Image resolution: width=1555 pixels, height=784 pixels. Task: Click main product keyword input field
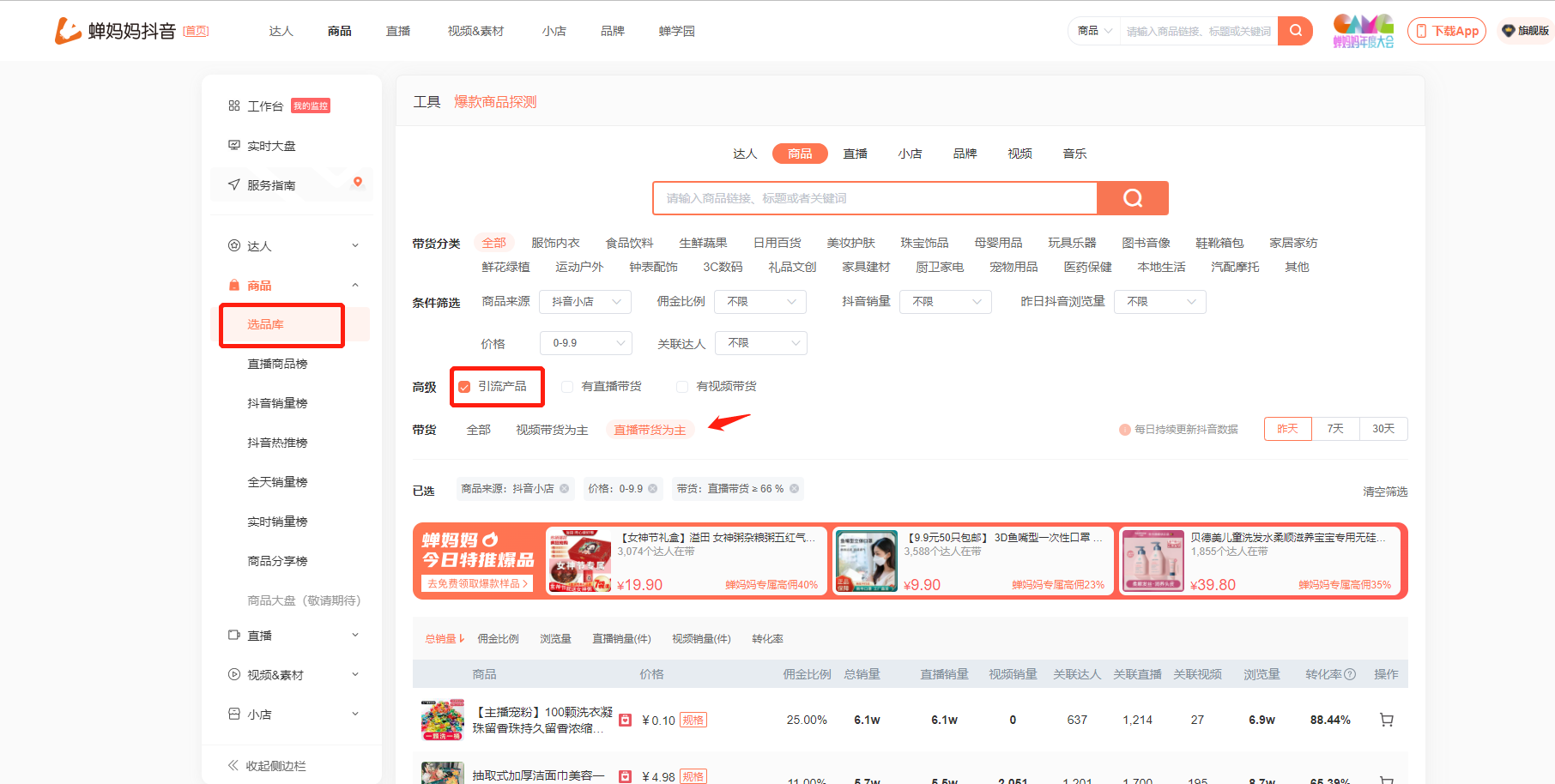pyautogui.click(x=875, y=198)
